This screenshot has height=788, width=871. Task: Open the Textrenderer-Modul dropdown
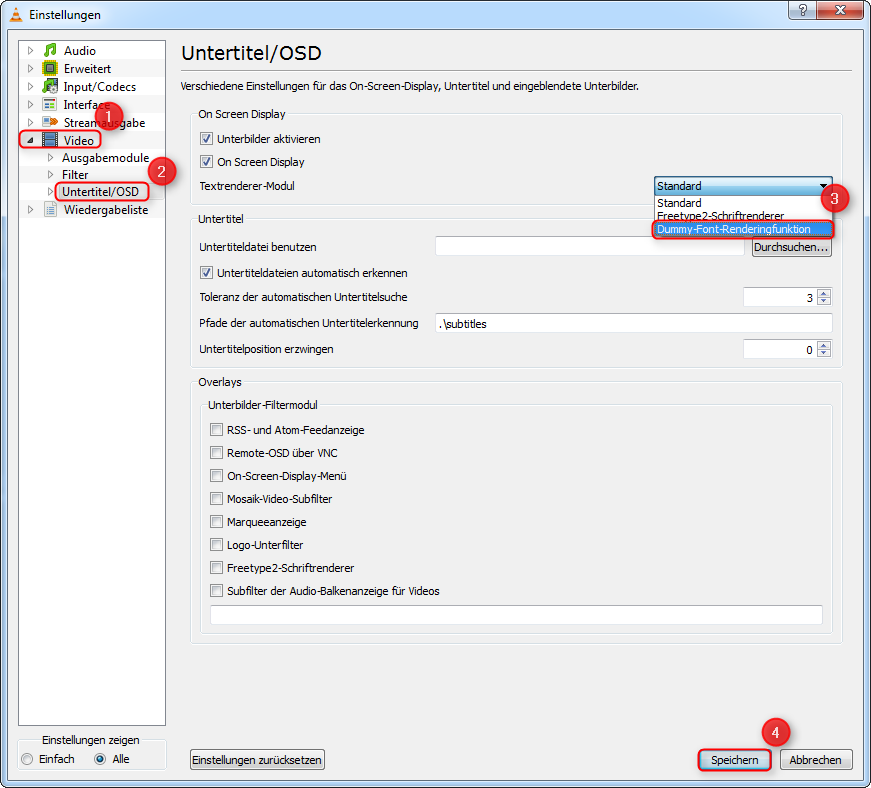click(743, 186)
